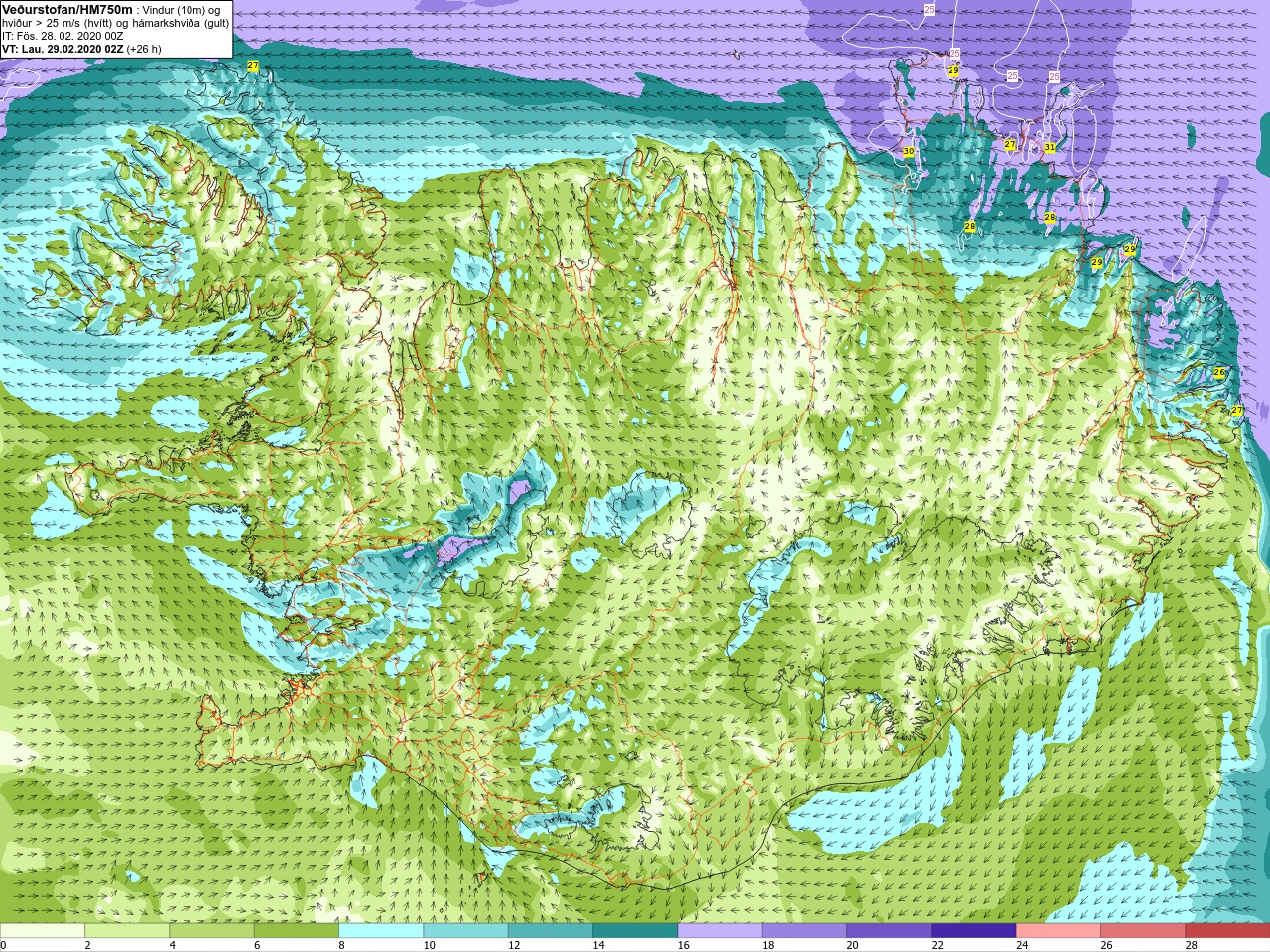Select the turquoise 10–12 m/s legend swatch
This screenshot has width=1270, height=952.
point(465,931)
